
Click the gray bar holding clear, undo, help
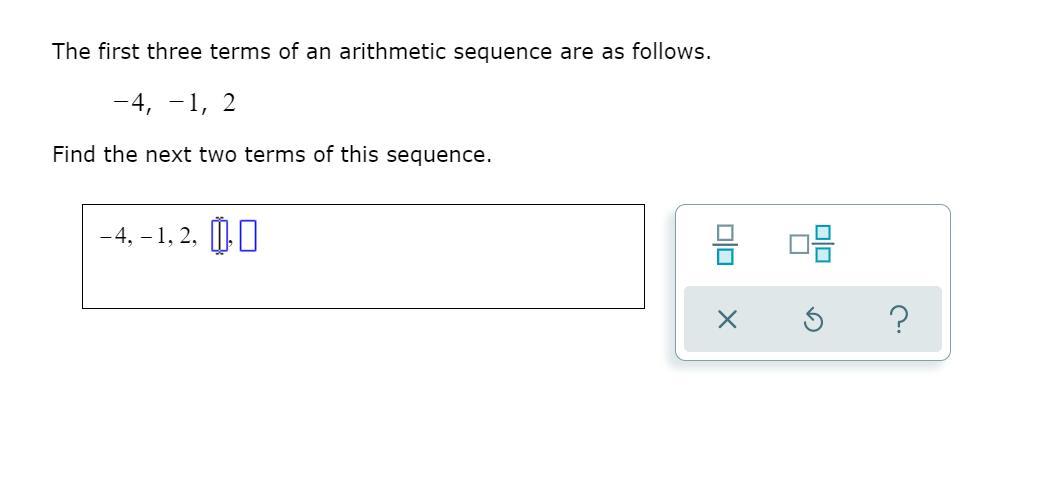coord(813,319)
